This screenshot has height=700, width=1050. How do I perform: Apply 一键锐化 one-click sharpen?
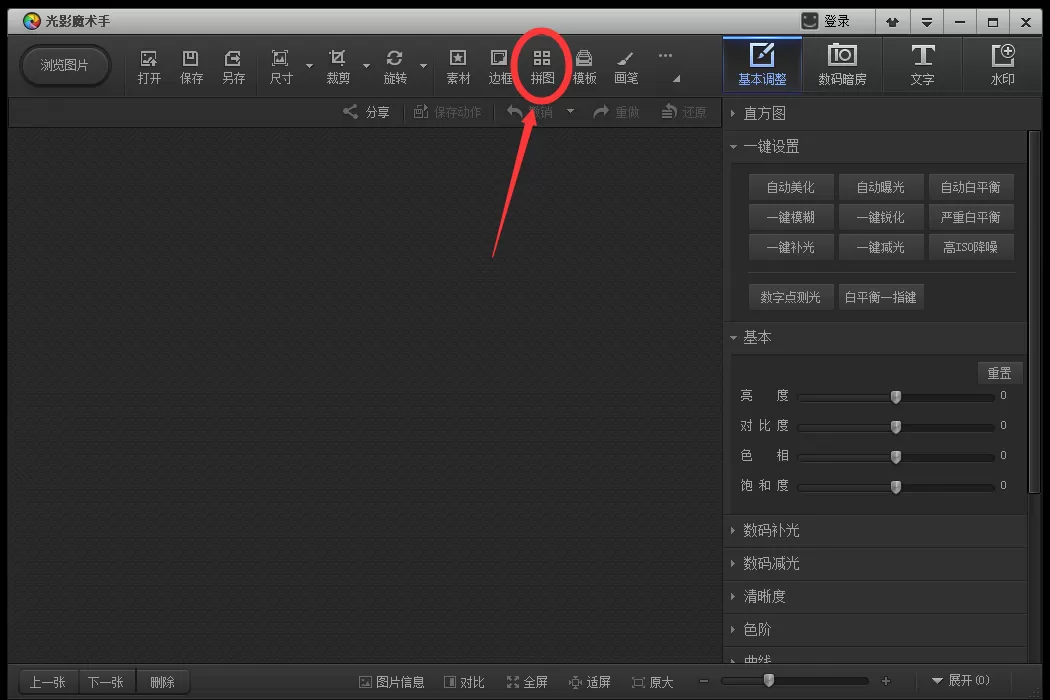[881, 217]
